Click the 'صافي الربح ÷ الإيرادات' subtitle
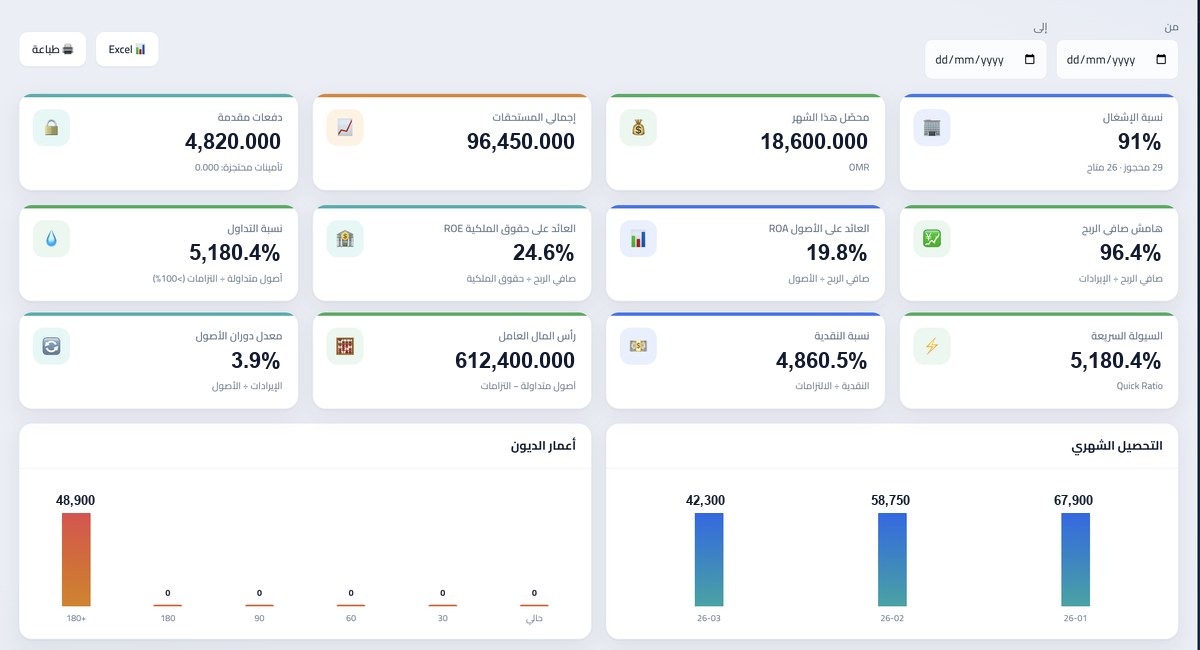 [x=1120, y=278]
